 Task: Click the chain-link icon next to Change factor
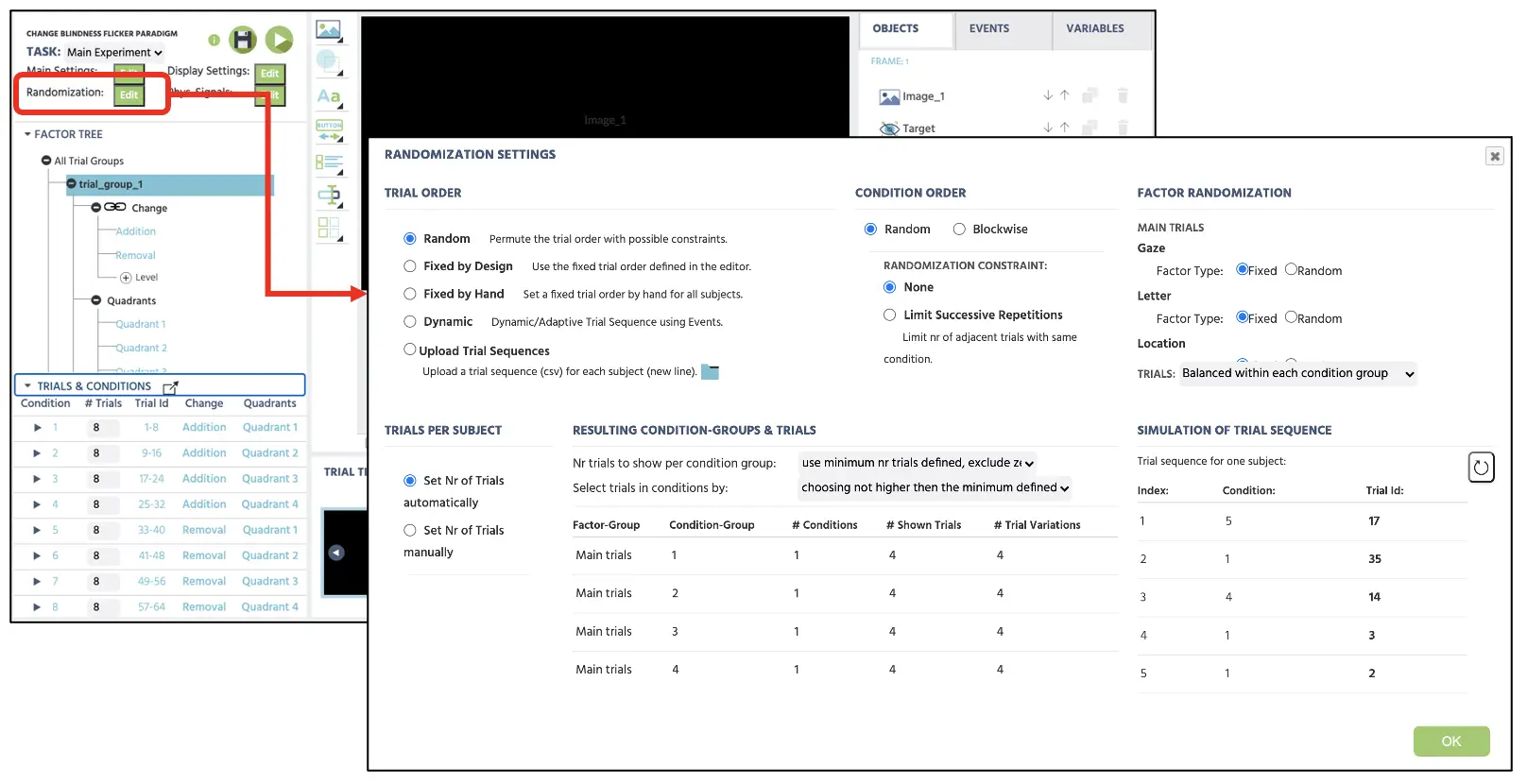point(115,207)
